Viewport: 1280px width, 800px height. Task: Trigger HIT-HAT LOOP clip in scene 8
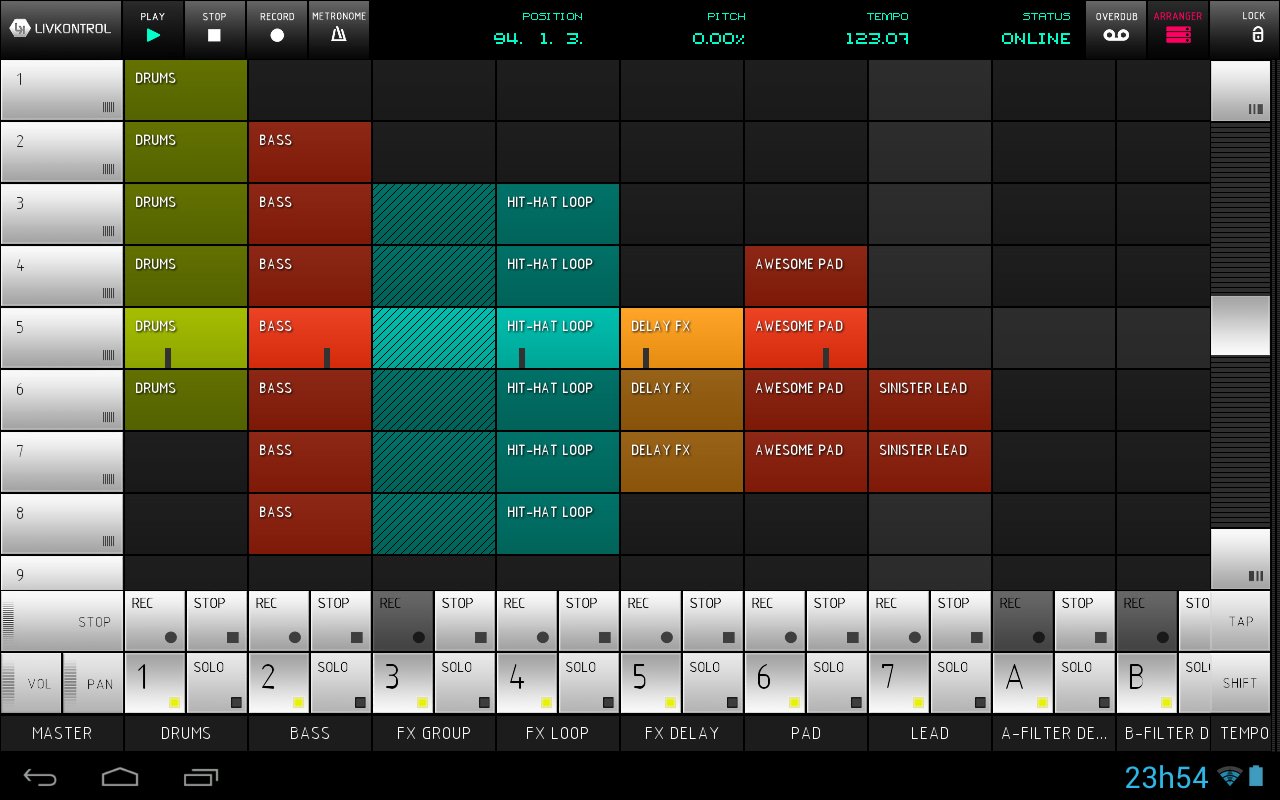pos(558,524)
